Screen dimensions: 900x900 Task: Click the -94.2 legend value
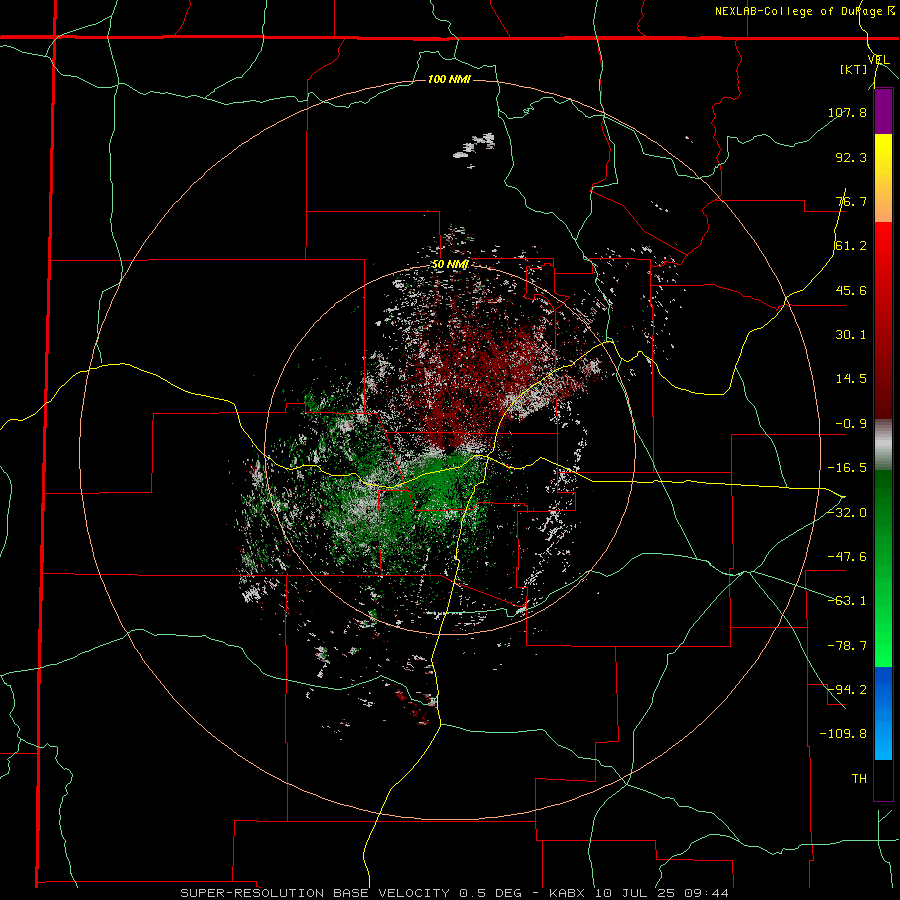847,690
